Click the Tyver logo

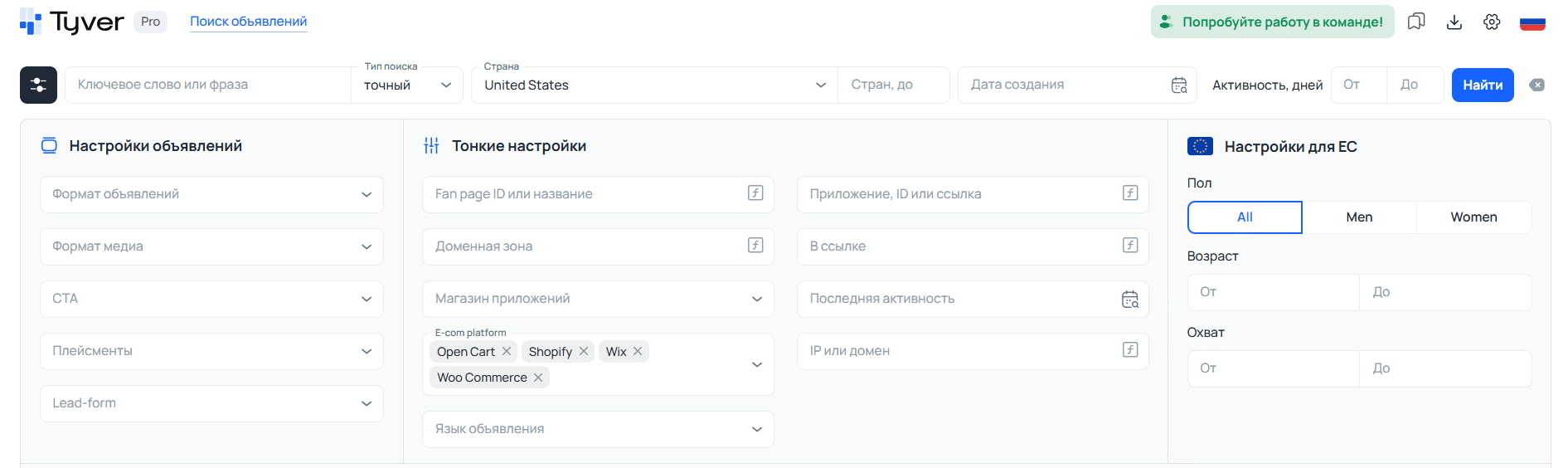click(72, 22)
